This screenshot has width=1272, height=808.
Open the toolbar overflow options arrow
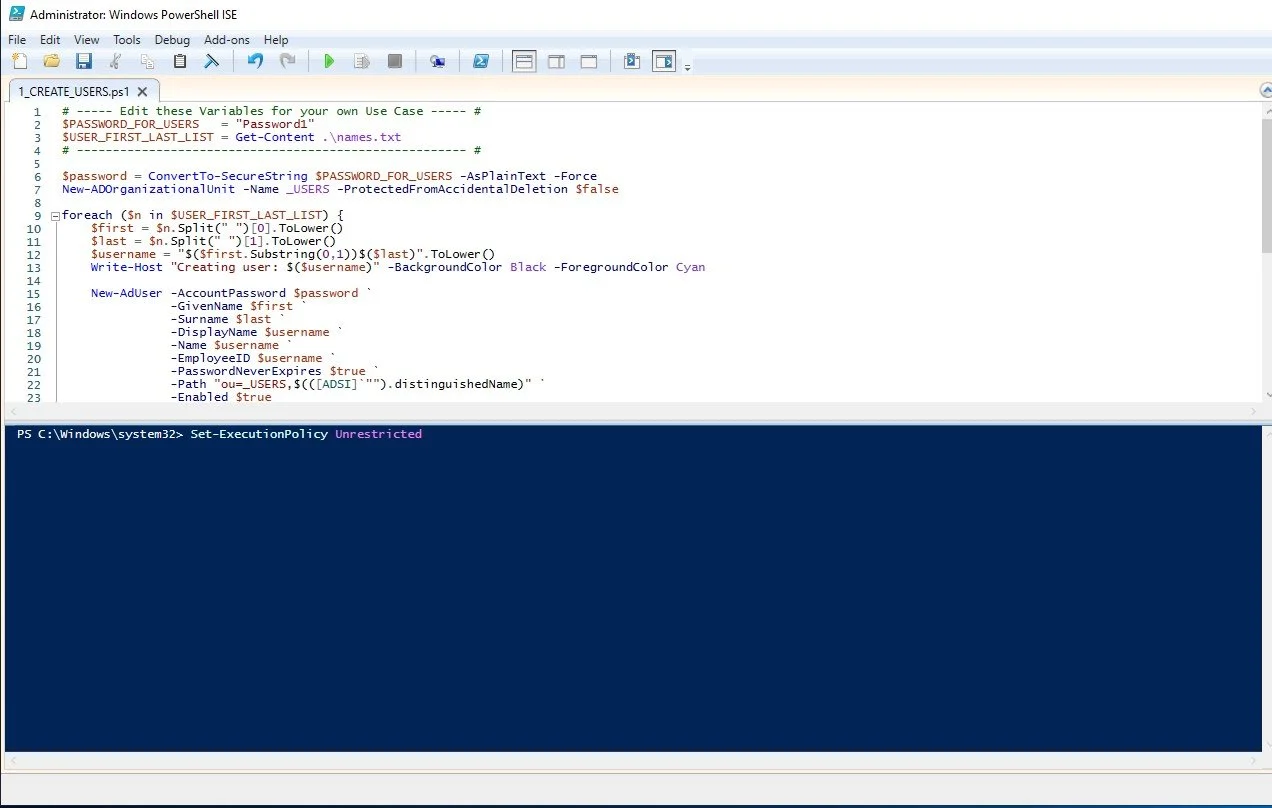coord(688,68)
